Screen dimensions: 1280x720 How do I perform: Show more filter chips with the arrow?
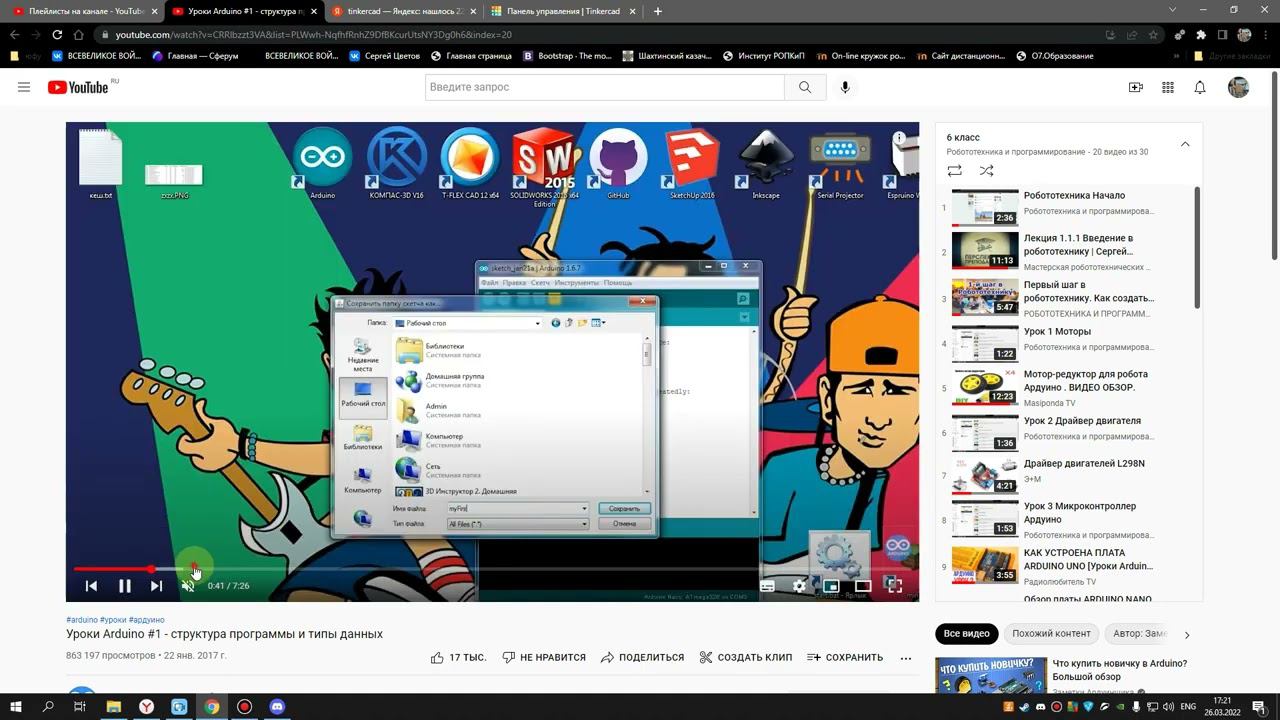pyautogui.click(x=1187, y=634)
